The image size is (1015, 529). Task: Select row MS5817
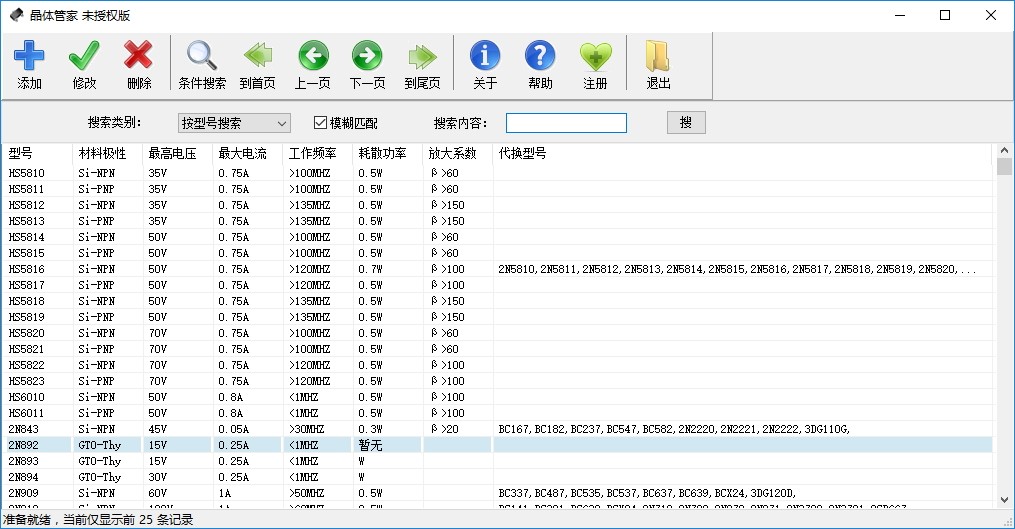[497, 285]
